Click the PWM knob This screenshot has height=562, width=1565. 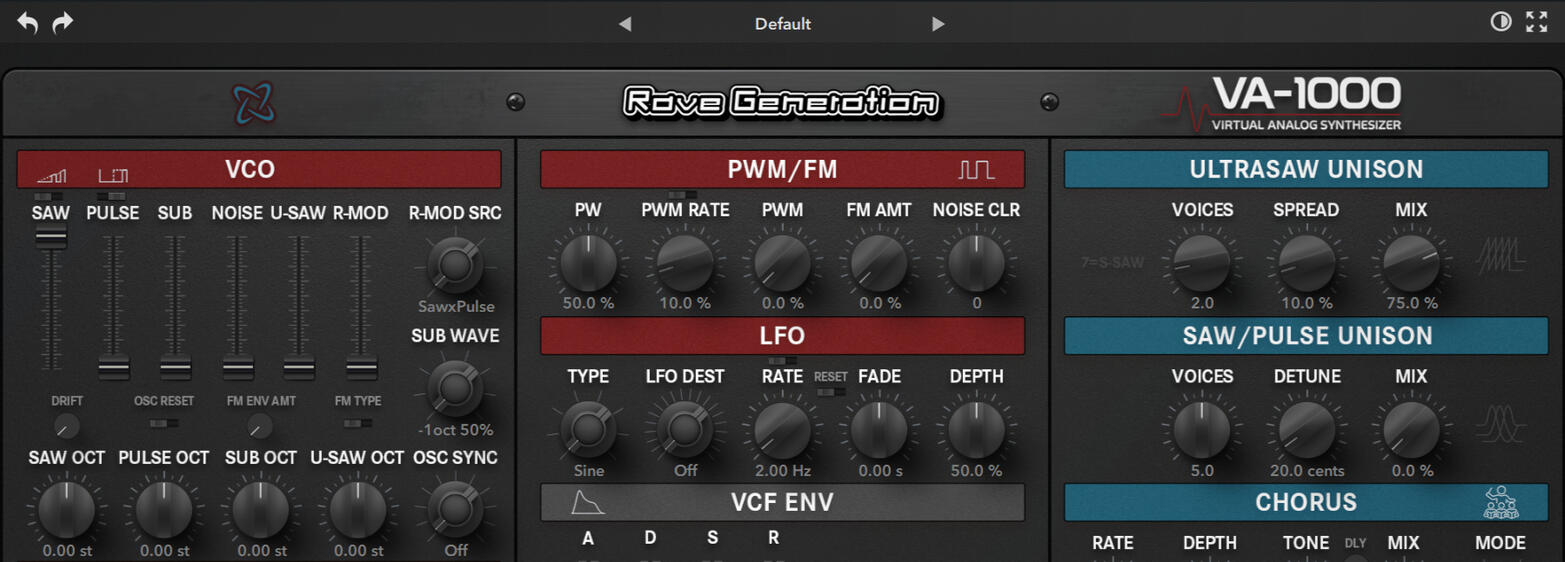click(782, 263)
